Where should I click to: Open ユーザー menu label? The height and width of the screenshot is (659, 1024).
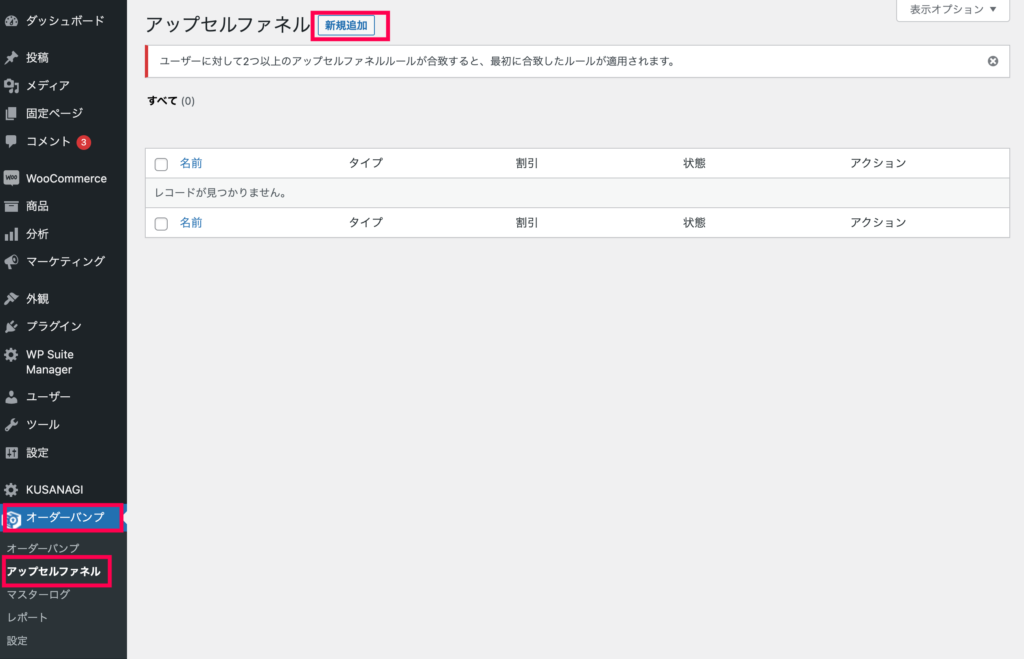tap(48, 396)
